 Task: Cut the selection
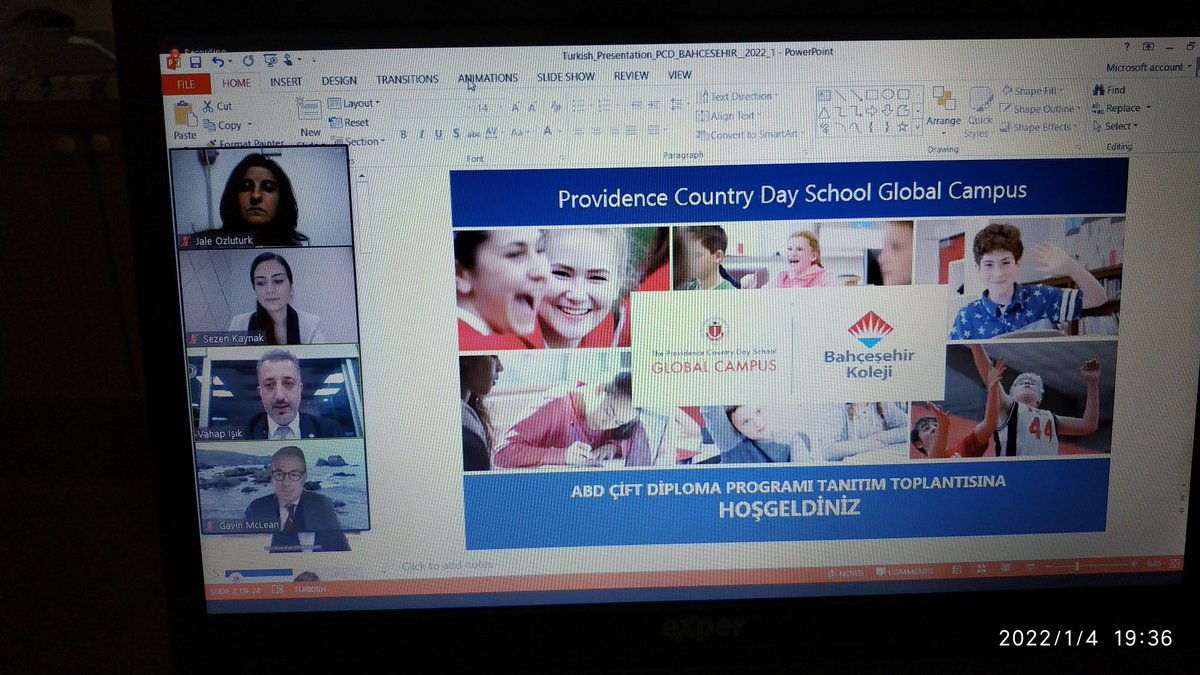click(x=217, y=106)
